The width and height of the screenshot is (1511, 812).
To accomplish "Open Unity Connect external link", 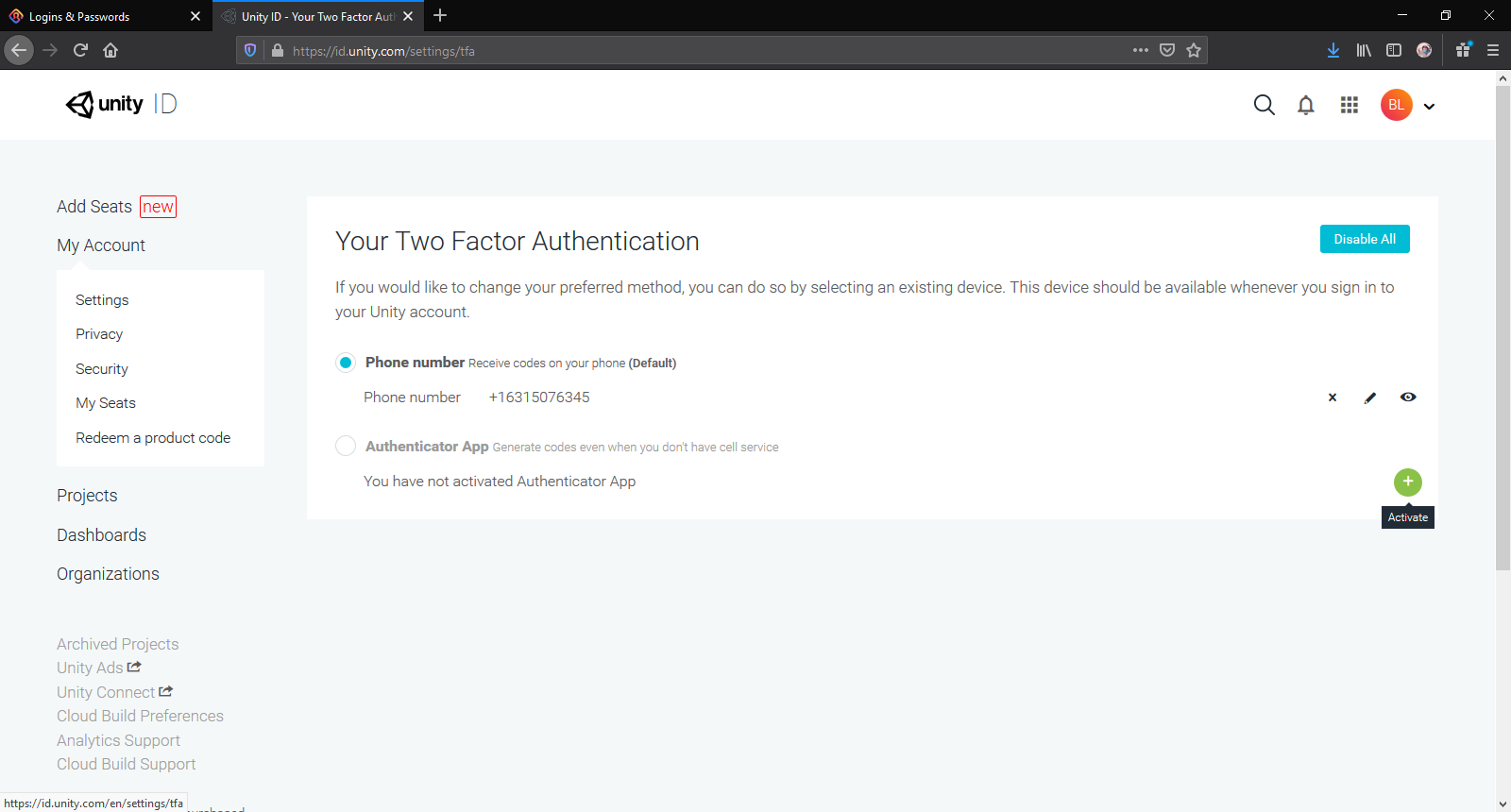I will click(x=114, y=692).
